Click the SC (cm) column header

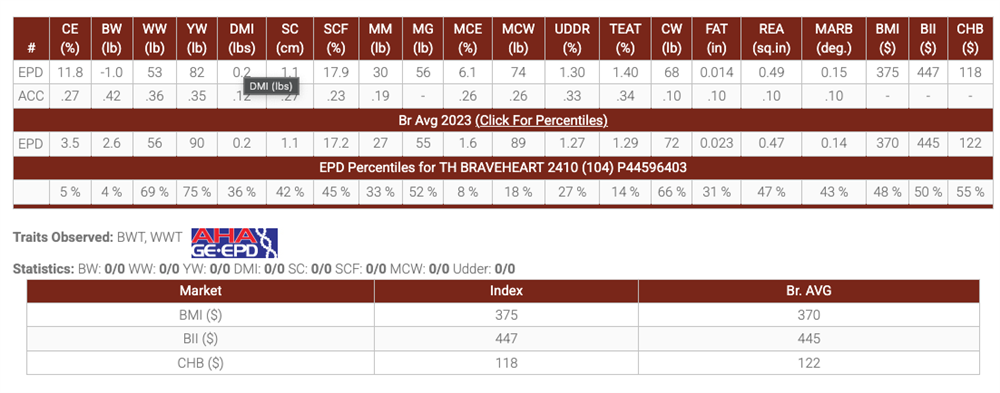tap(288, 38)
